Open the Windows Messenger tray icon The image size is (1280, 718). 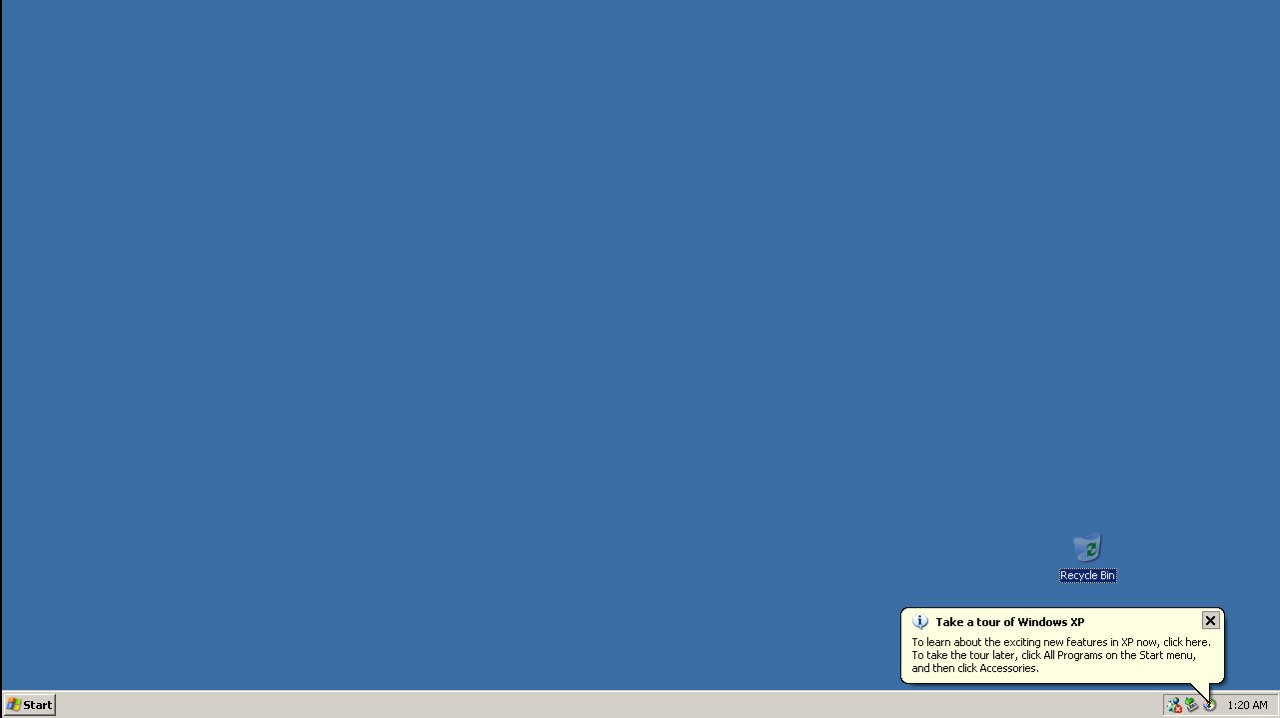(x=1174, y=705)
